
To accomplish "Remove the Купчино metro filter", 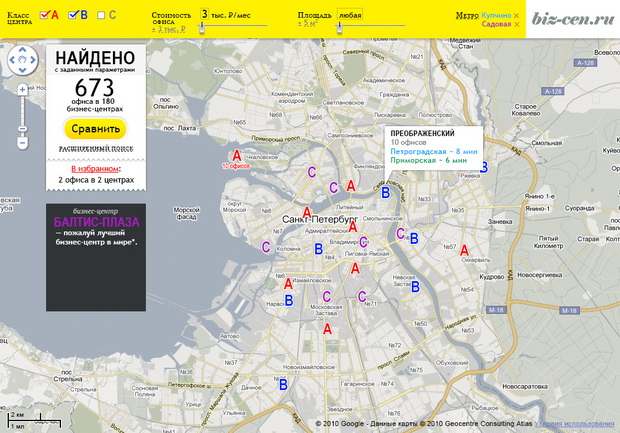I will [516, 16].
